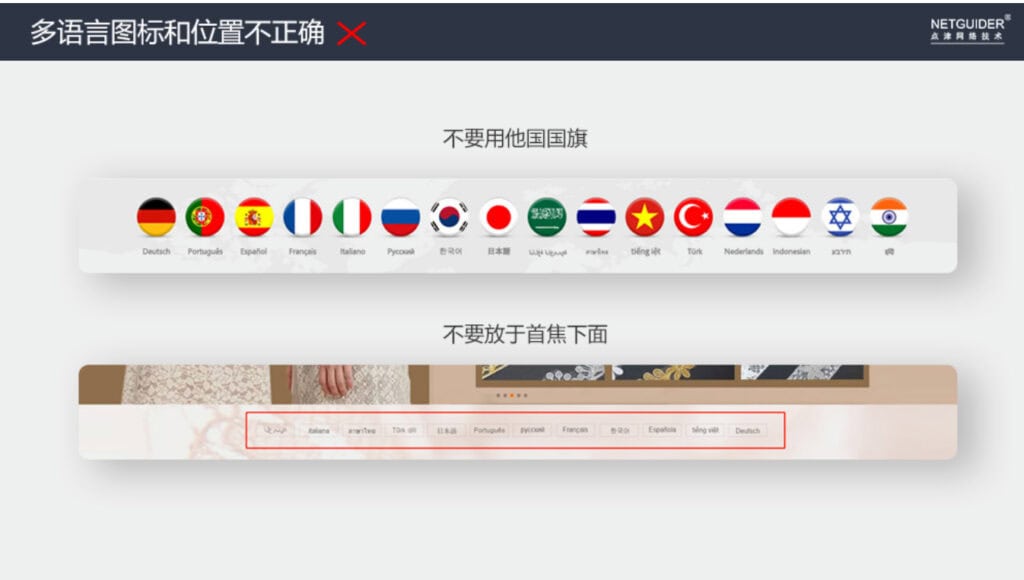
Task: Click the Deutsch button in lower language bar
Action: click(748, 430)
